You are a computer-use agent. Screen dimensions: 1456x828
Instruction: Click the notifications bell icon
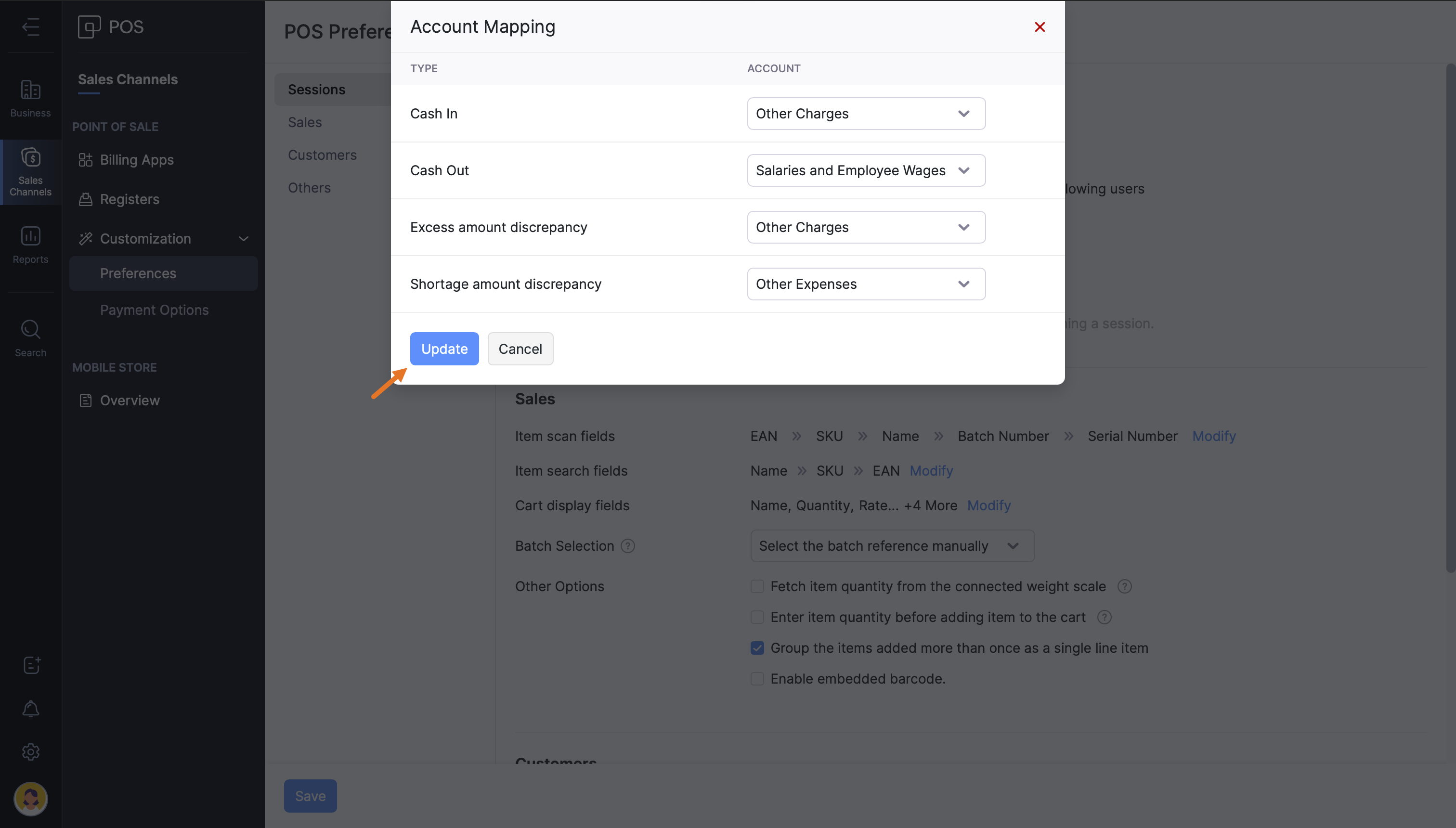click(31, 709)
